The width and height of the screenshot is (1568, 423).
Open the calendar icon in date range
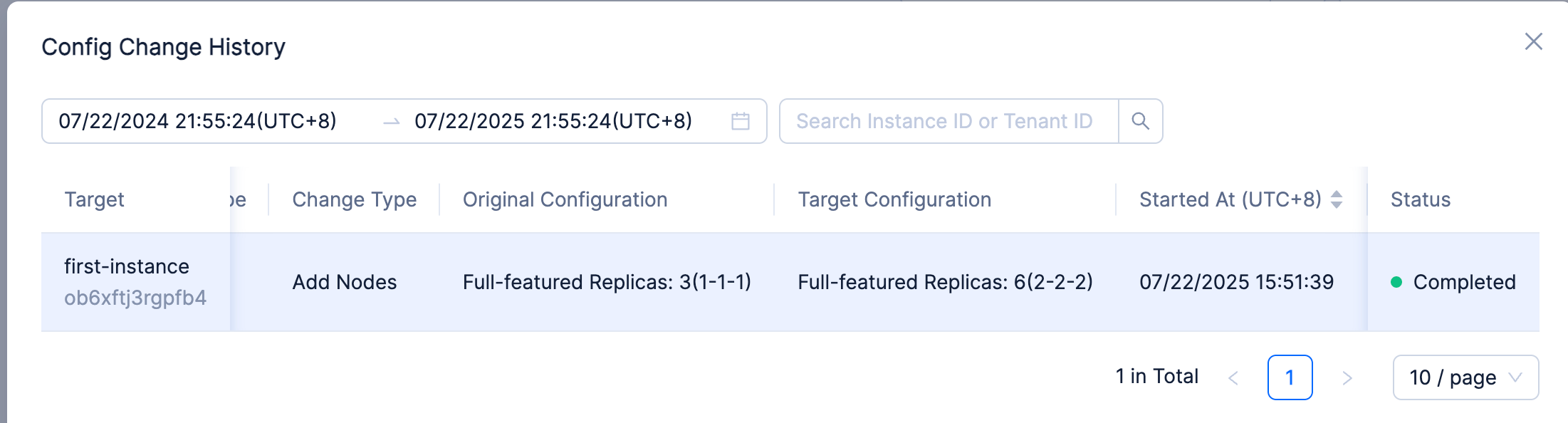(741, 121)
